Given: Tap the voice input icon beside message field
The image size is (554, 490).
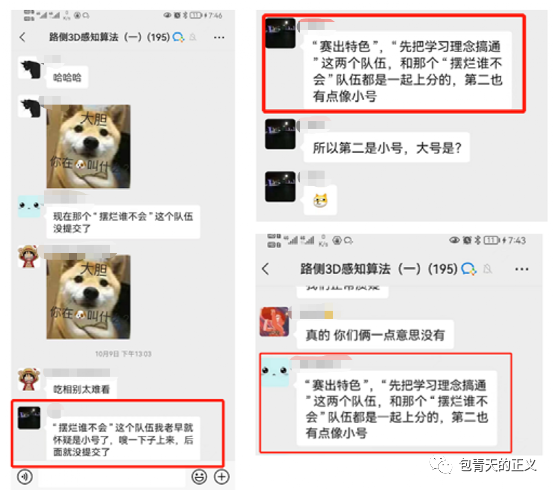Looking at the screenshot, I should pos(25,477).
